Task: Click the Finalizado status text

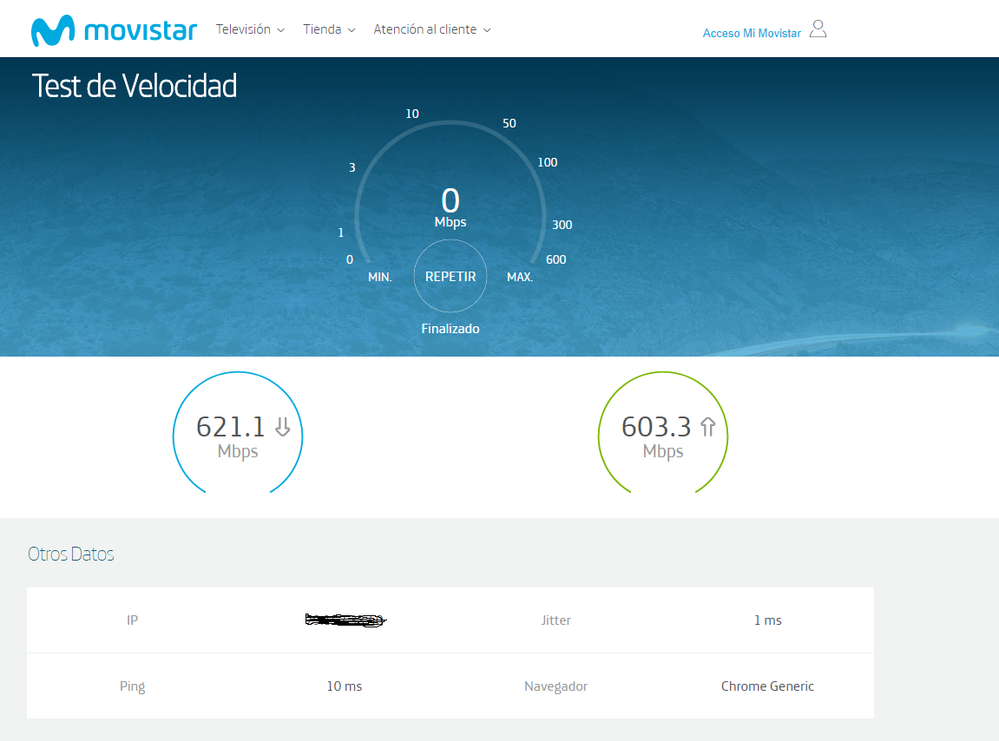Action: pyautogui.click(x=450, y=328)
